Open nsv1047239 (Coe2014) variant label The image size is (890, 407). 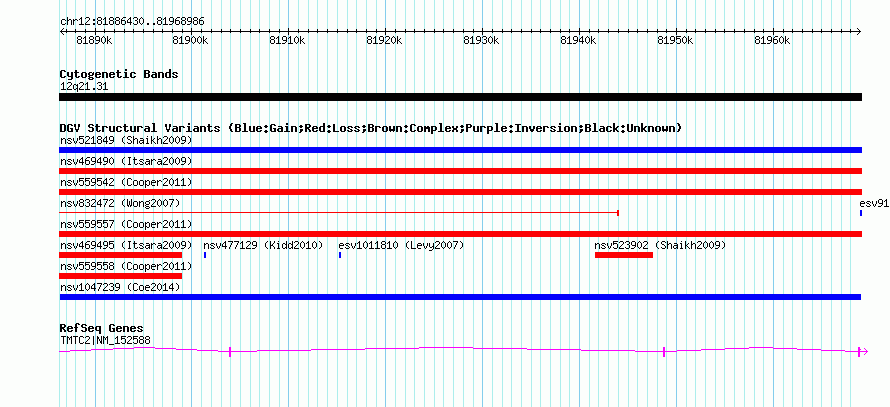click(120, 287)
